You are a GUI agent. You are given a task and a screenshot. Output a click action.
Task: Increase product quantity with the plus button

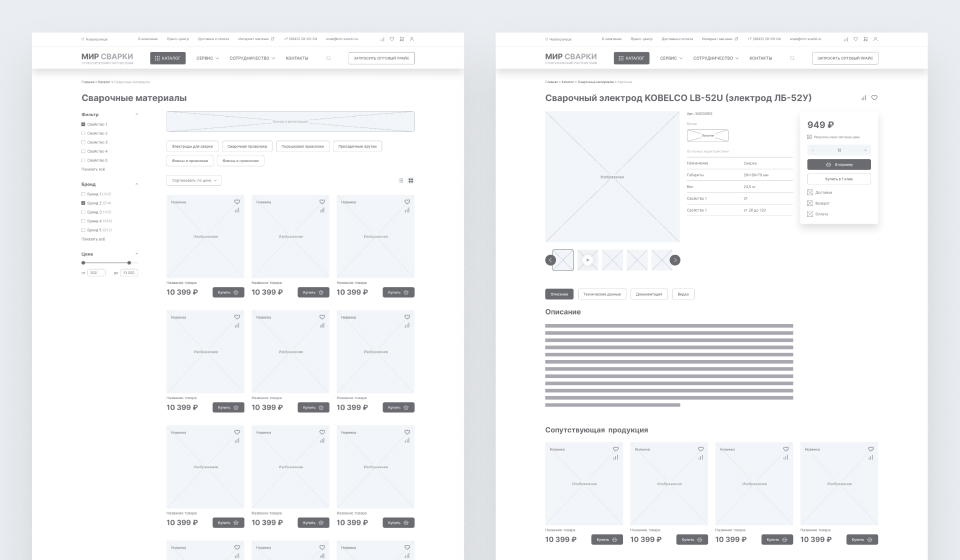pyautogui.click(x=865, y=150)
